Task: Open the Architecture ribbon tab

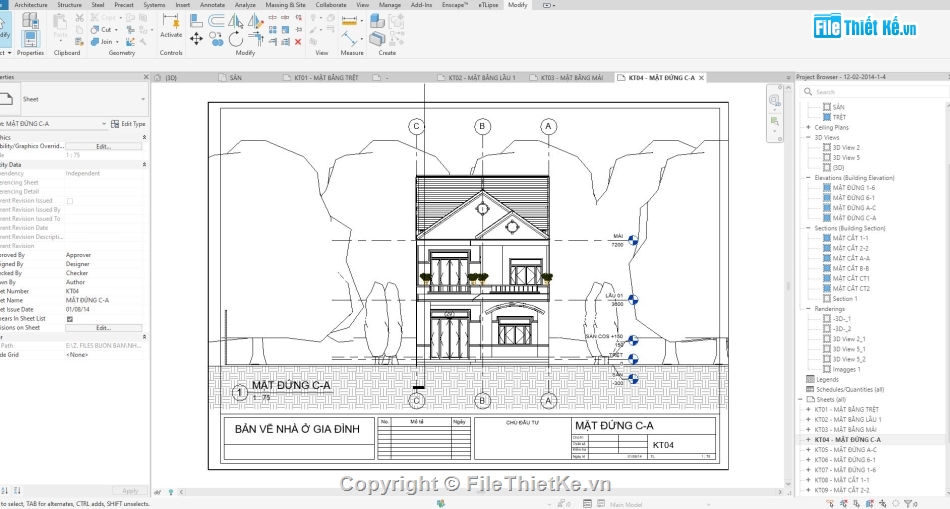Action: [x=31, y=5]
